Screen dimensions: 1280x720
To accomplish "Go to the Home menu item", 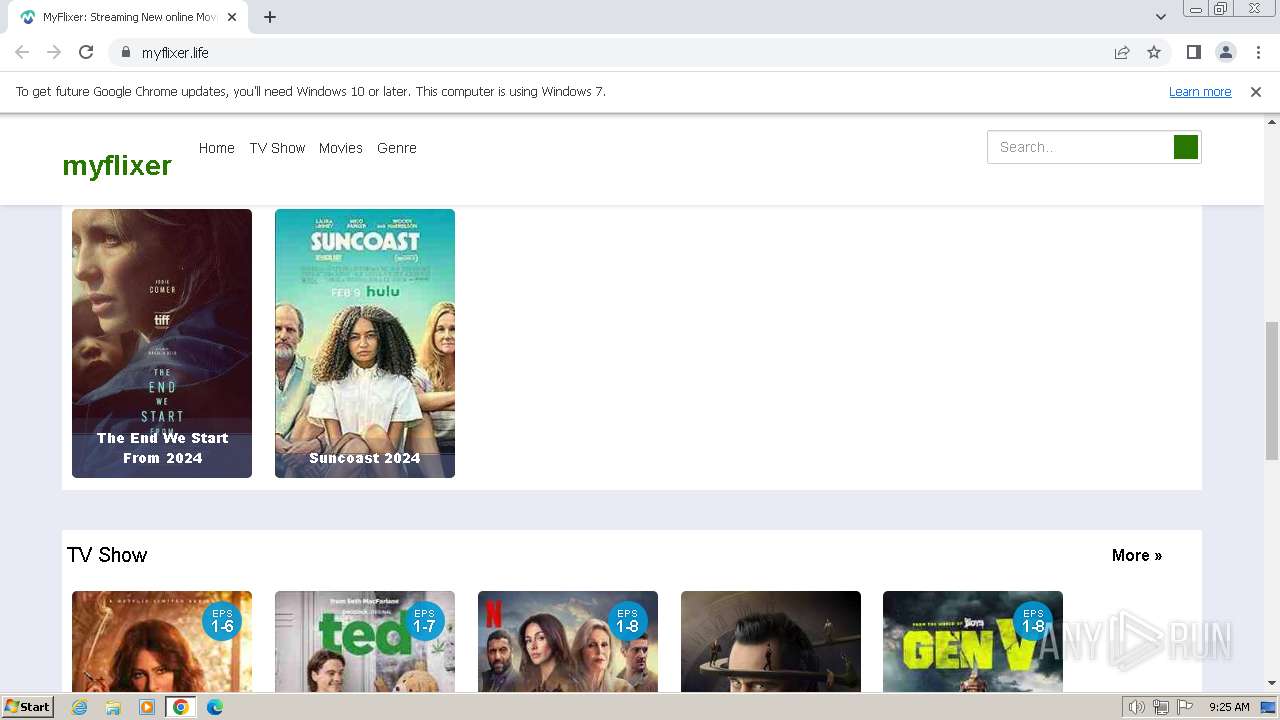I will click(x=216, y=148).
